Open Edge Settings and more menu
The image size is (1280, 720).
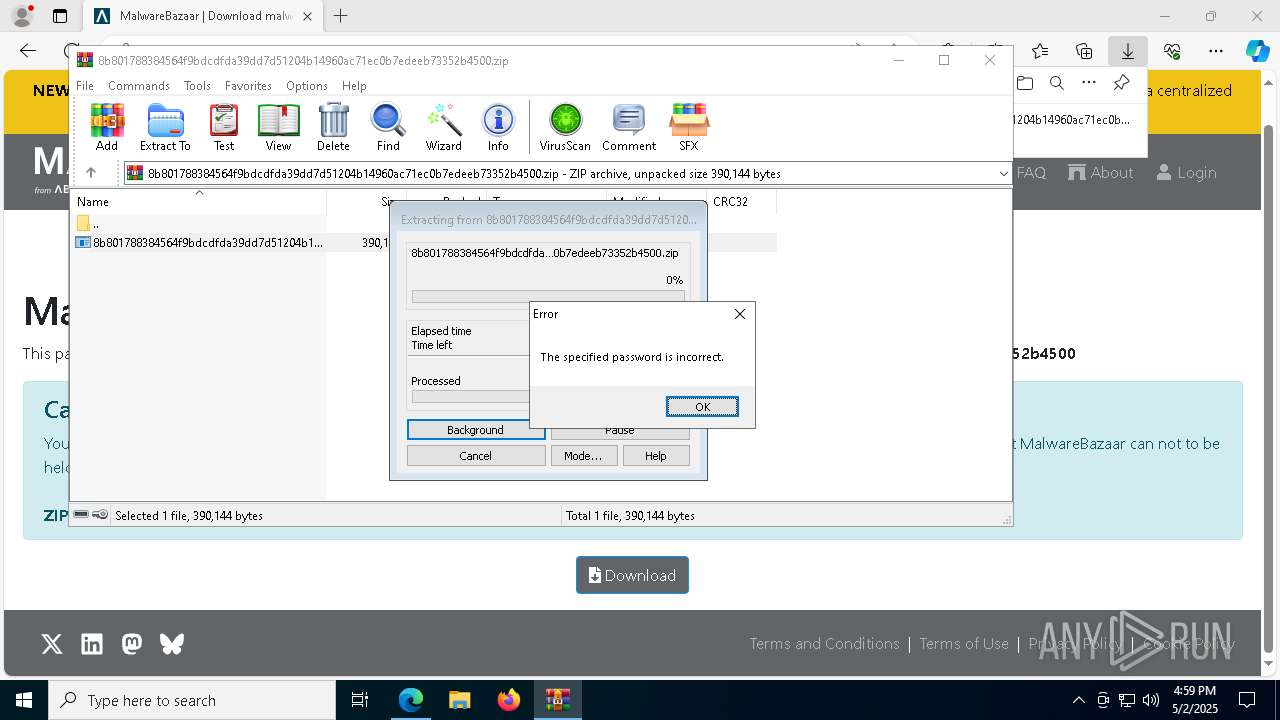pos(1216,51)
